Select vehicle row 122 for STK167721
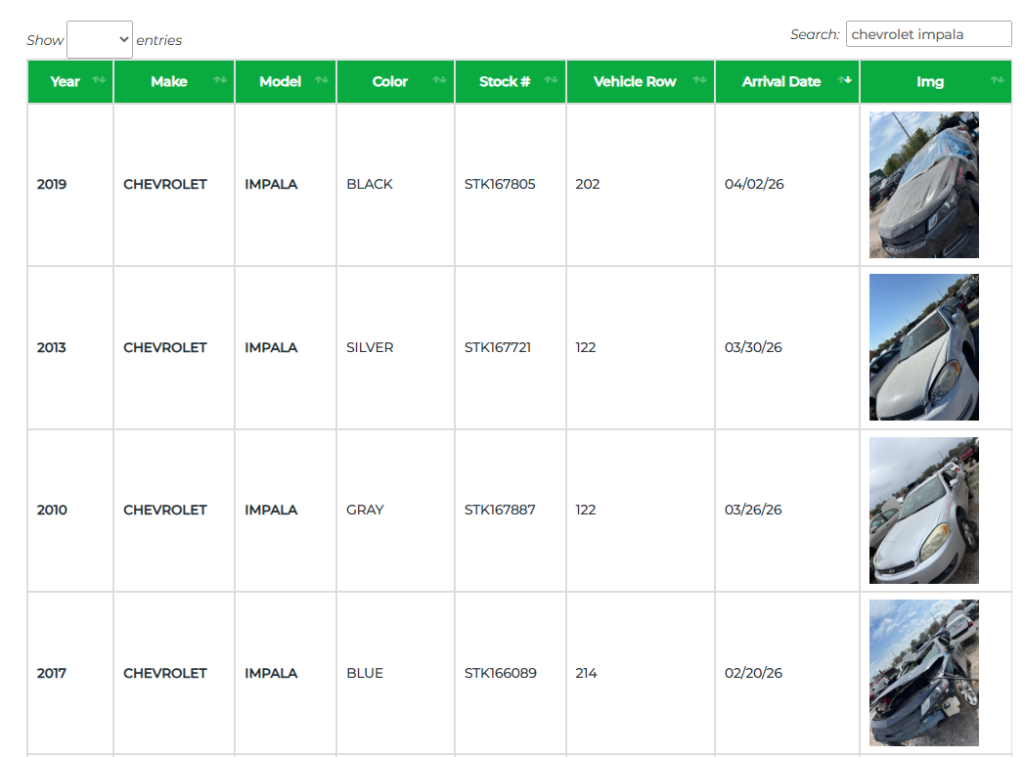Viewport: 1024px width, 757px height. [585, 347]
